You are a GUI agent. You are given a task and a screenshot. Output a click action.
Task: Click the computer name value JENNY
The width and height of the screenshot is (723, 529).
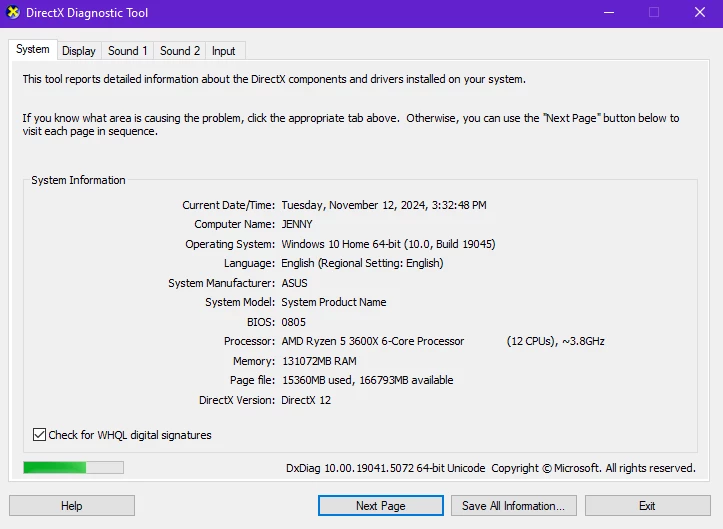pyautogui.click(x=297, y=224)
